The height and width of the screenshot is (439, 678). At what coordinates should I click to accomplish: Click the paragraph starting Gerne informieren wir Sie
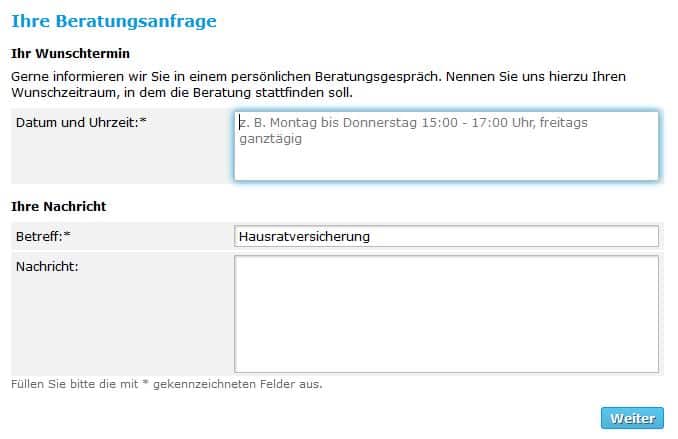[x=319, y=85]
